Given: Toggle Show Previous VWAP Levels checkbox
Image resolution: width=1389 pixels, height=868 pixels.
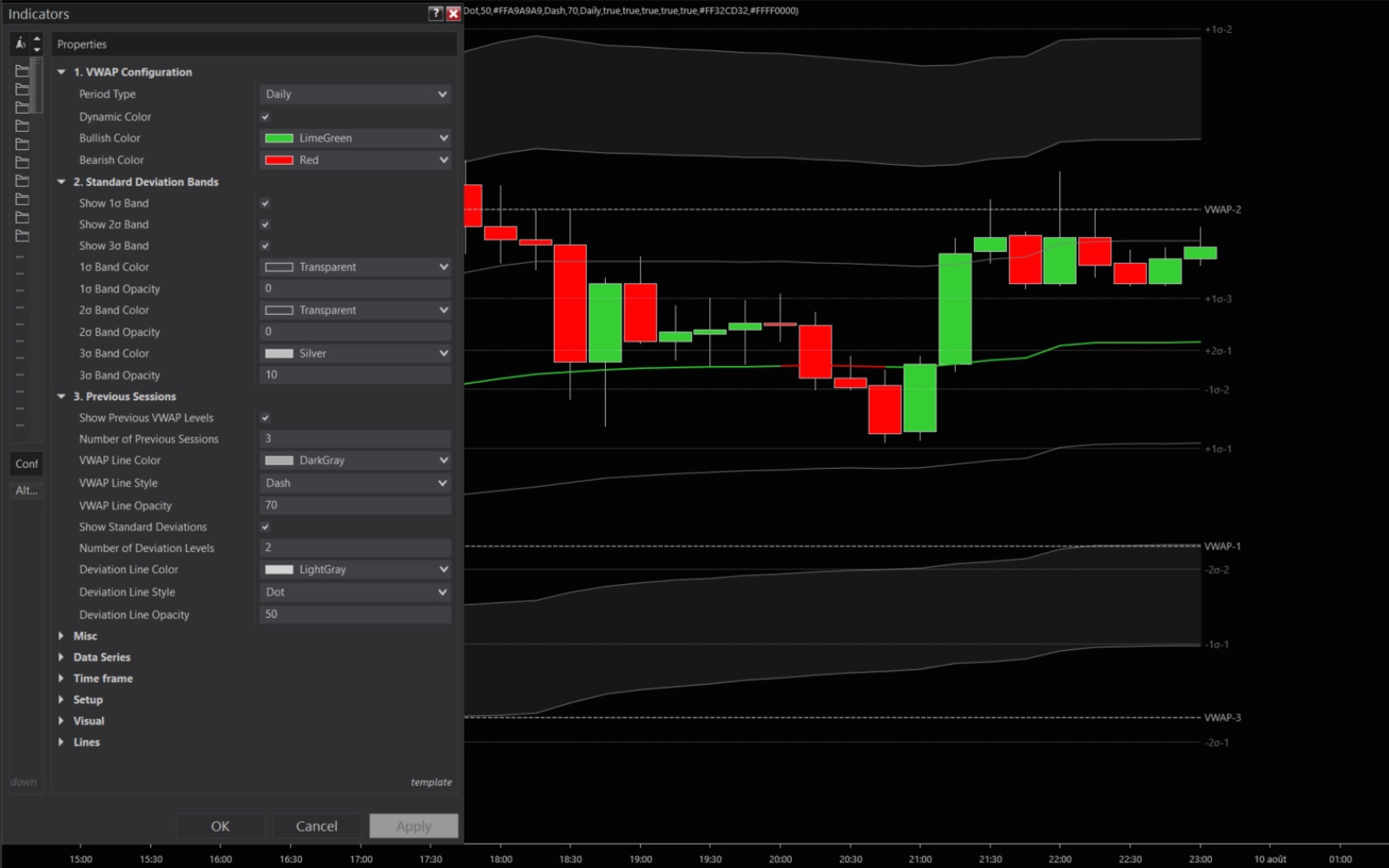Looking at the screenshot, I should click(266, 418).
